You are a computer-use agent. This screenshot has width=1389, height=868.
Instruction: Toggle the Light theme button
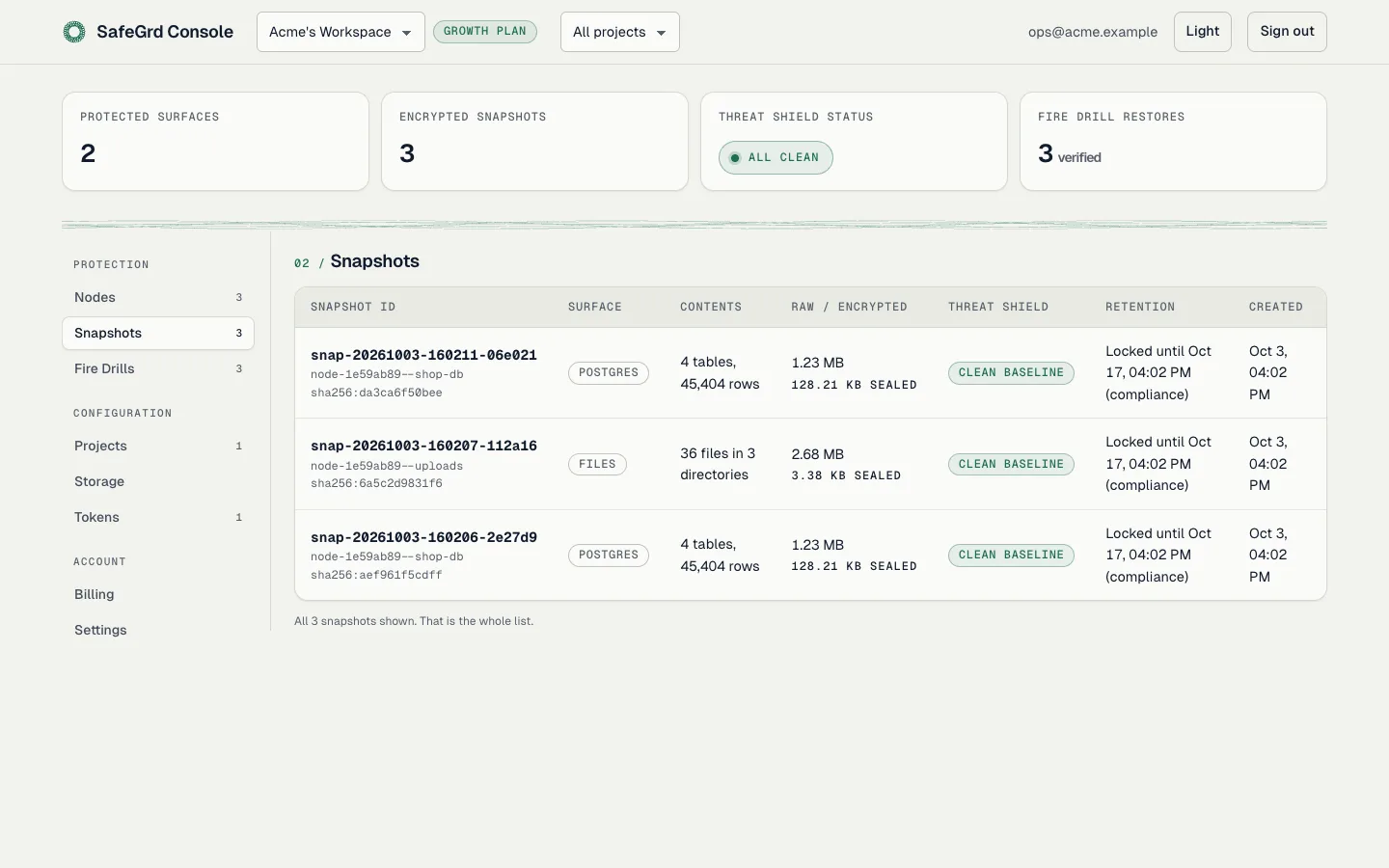(x=1203, y=32)
